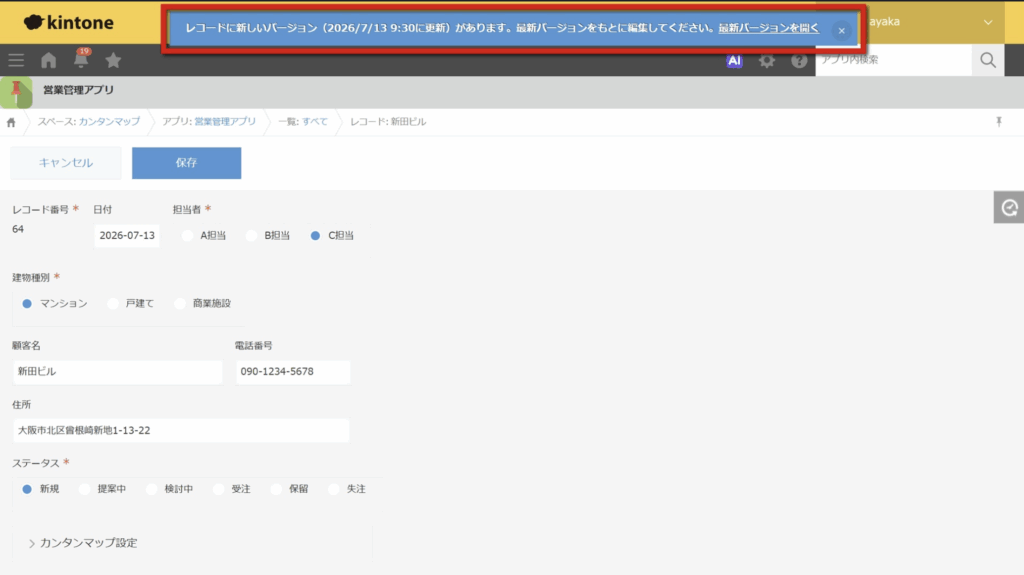The image size is (1024, 575).
Task: Select 商業施設 building type
Action: [180, 304]
